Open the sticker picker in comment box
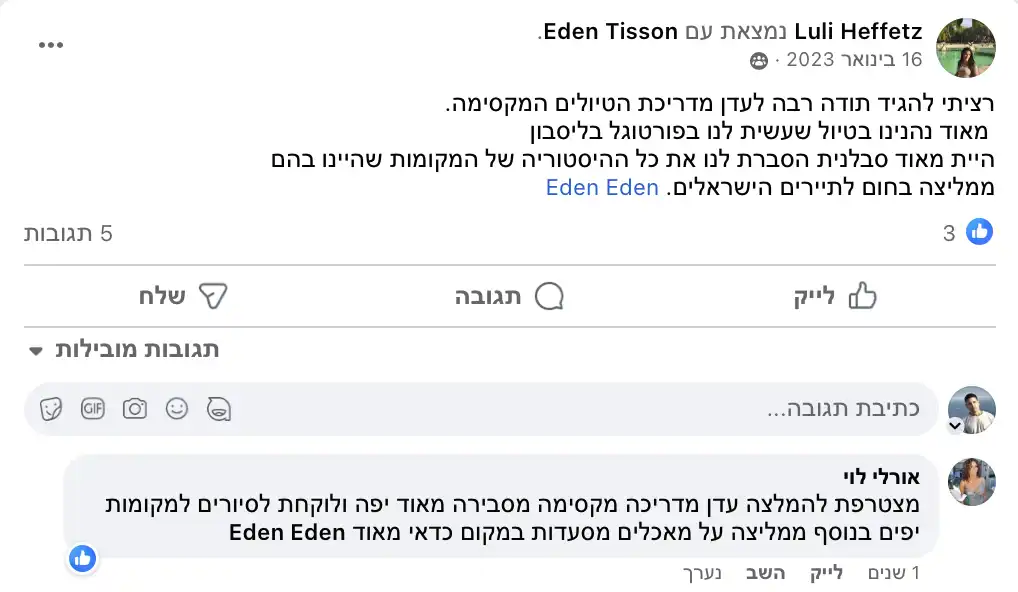The height and width of the screenshot is (592, 1018). 51,409
